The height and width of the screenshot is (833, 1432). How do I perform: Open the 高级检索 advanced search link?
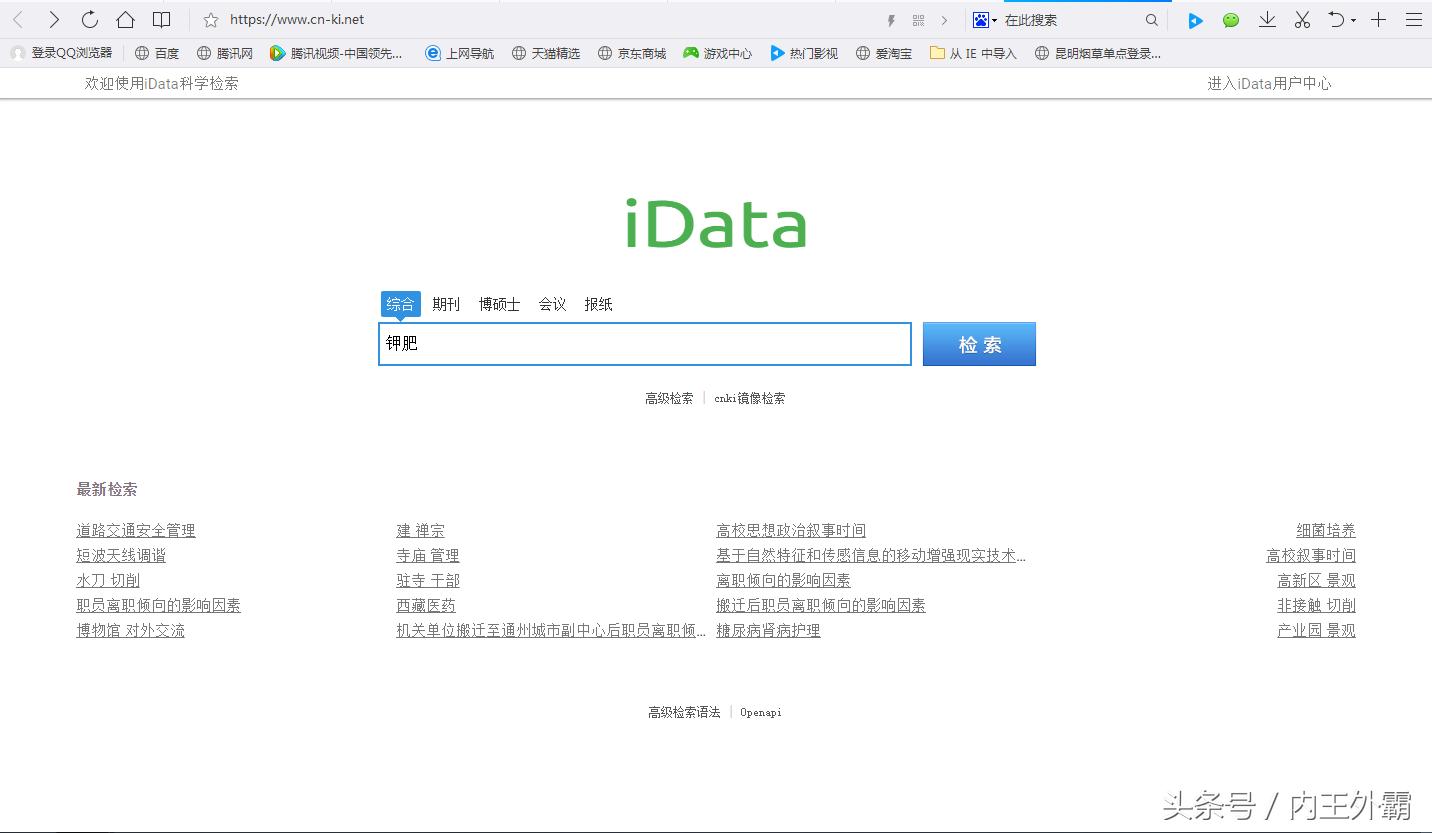pyautogui.click(x=668, y=397)
